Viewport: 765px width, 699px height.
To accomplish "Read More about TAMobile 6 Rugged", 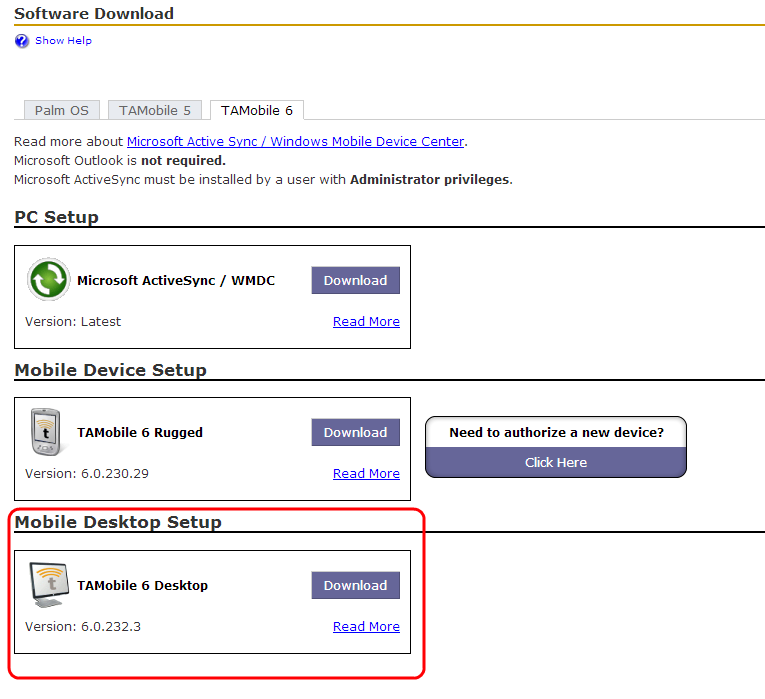I will pyautogui.click(x=366, y=474).
